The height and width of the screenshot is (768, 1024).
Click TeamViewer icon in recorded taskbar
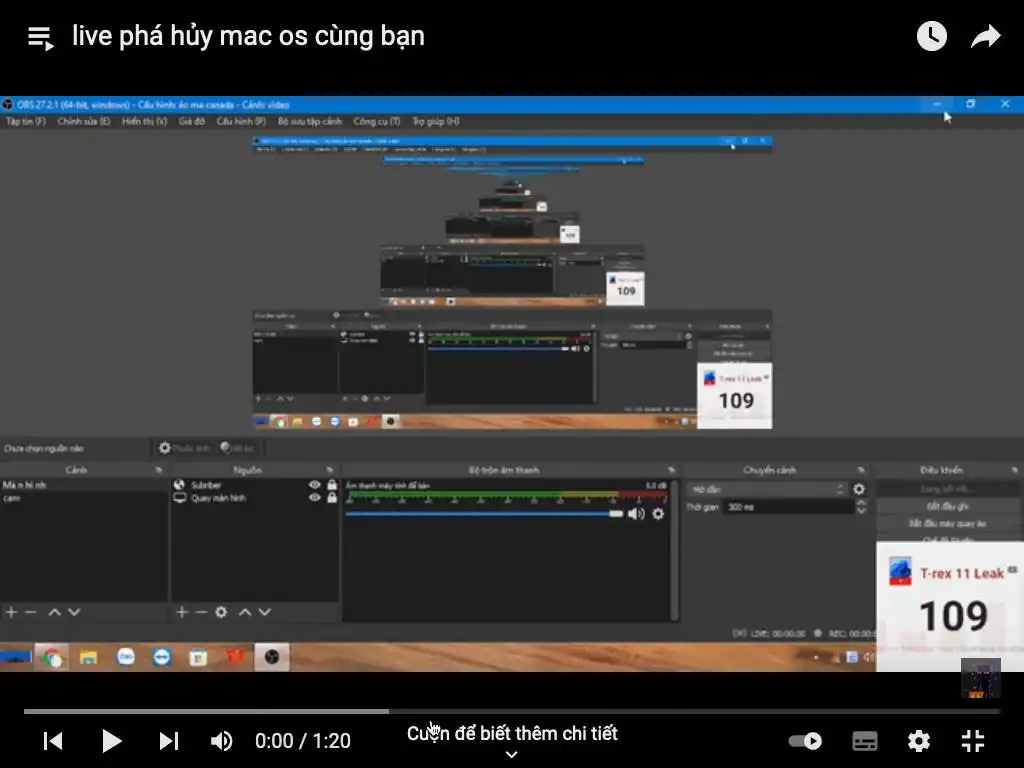click(161, 657)
